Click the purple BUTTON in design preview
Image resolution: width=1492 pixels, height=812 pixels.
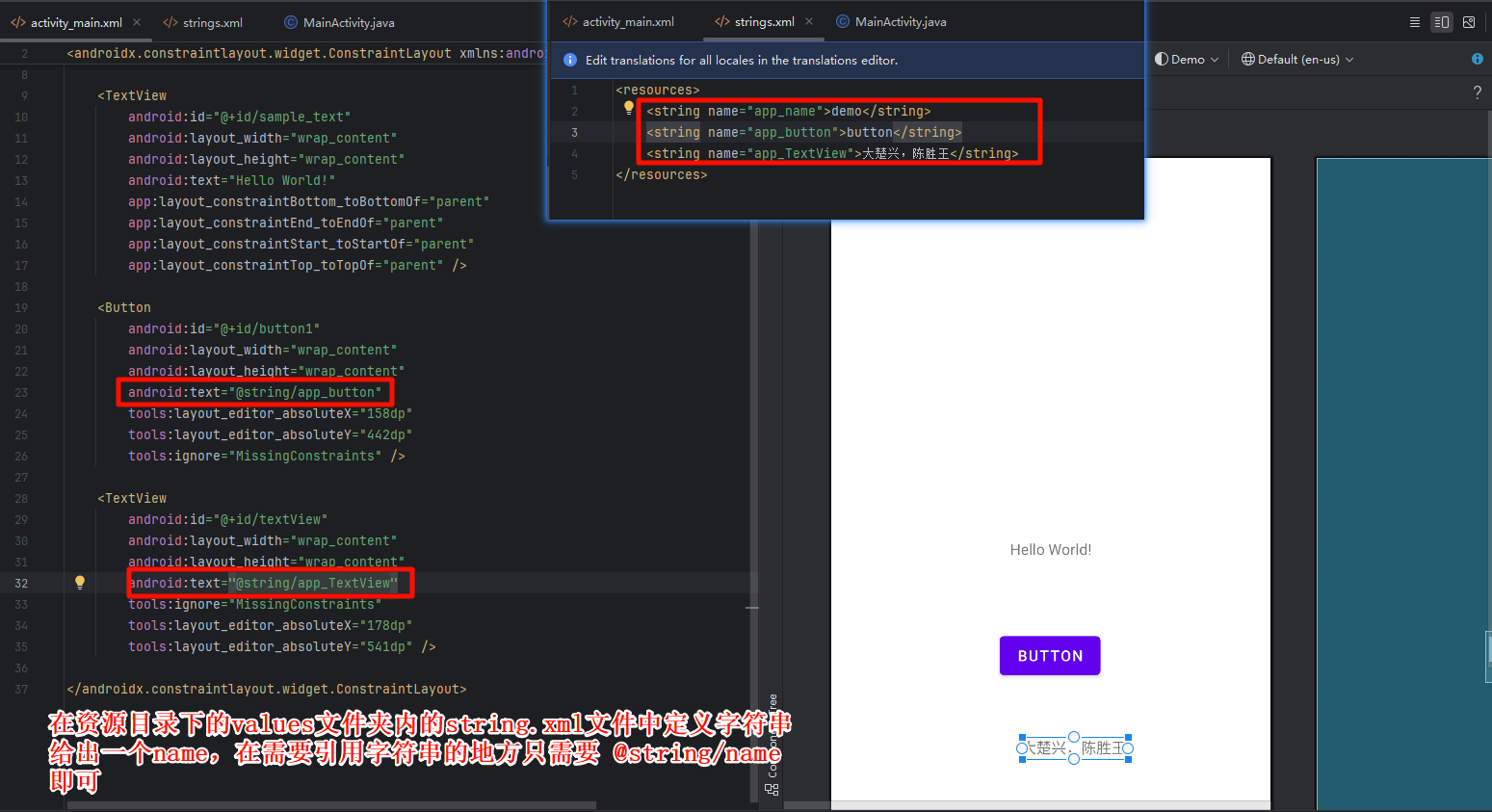(x=1050, y=656)
